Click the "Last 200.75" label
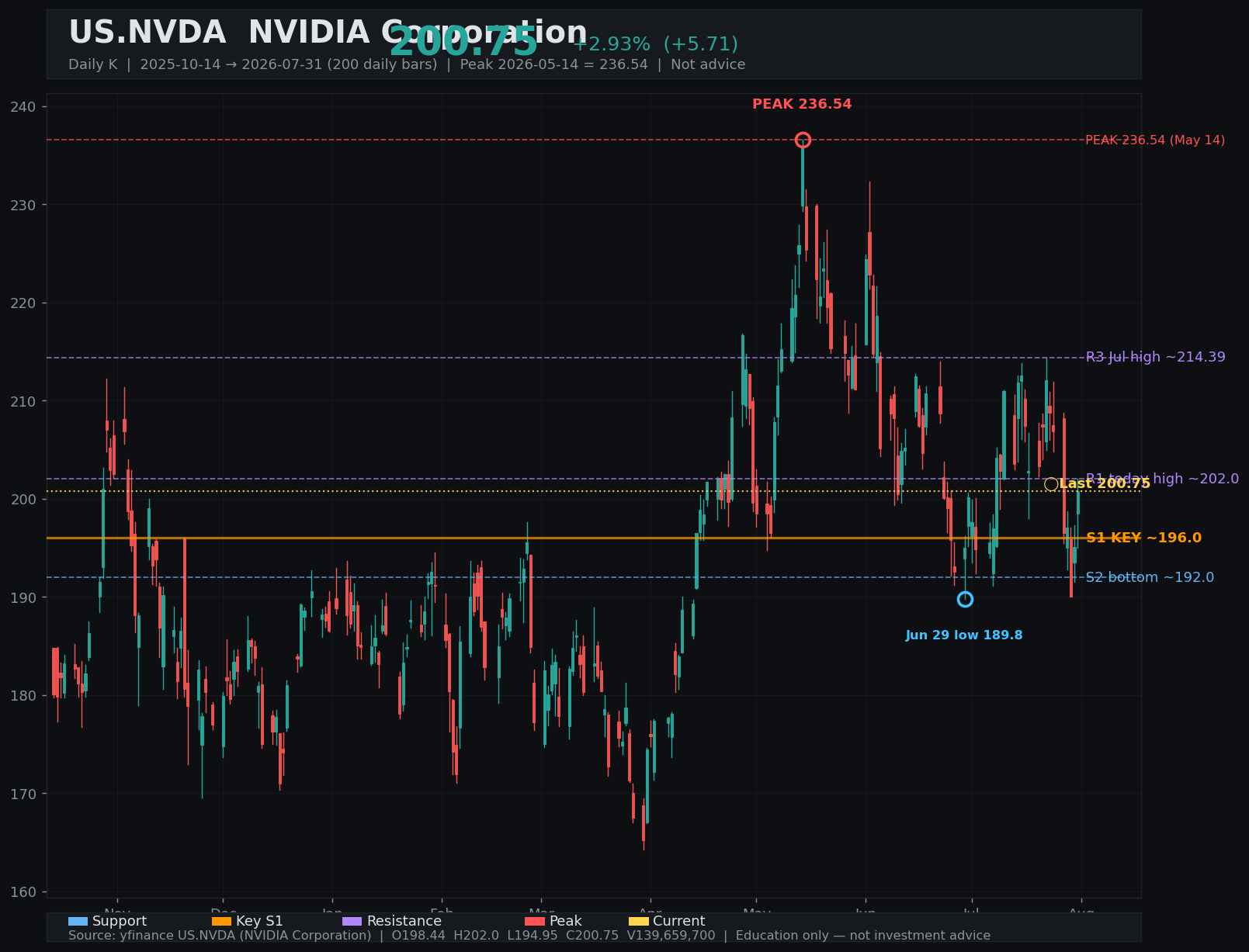Screen dimensions: 1249x952 1105,484
